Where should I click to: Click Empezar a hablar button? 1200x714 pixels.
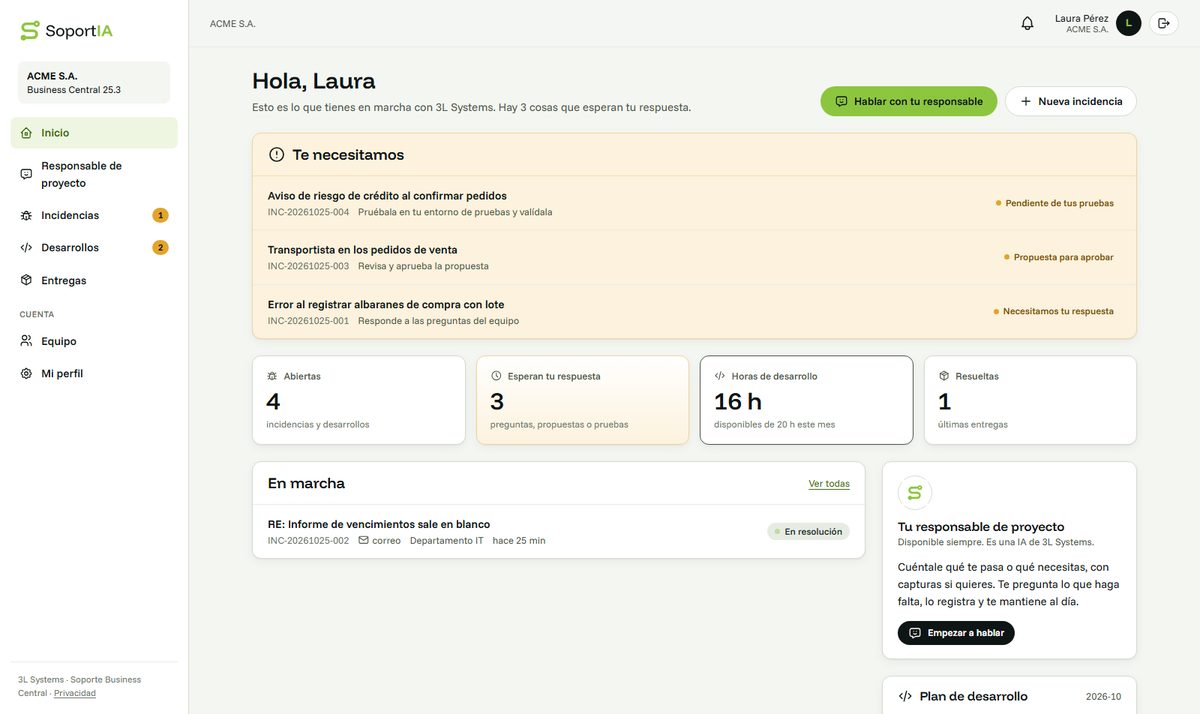coord(956,633)
